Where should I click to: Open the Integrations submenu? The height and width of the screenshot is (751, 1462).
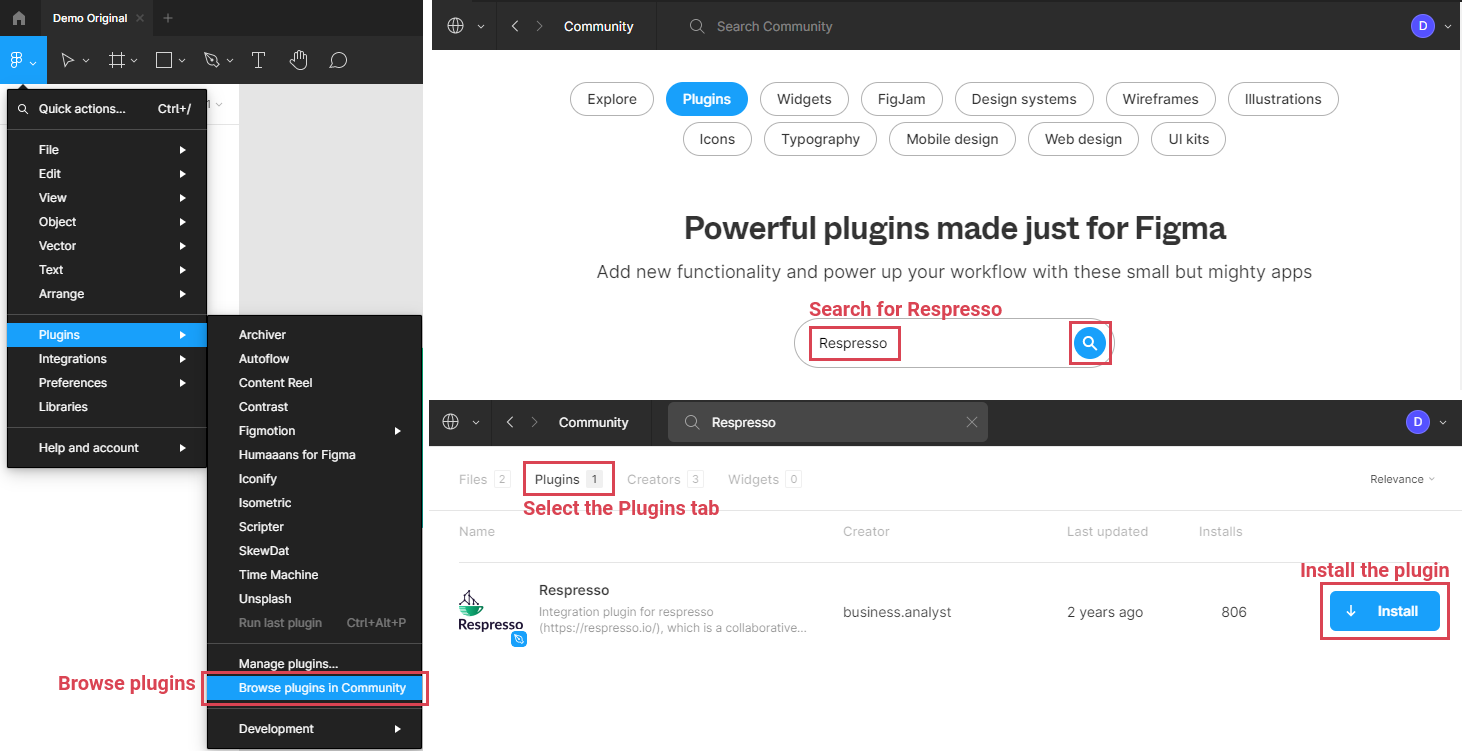[107, 359]
